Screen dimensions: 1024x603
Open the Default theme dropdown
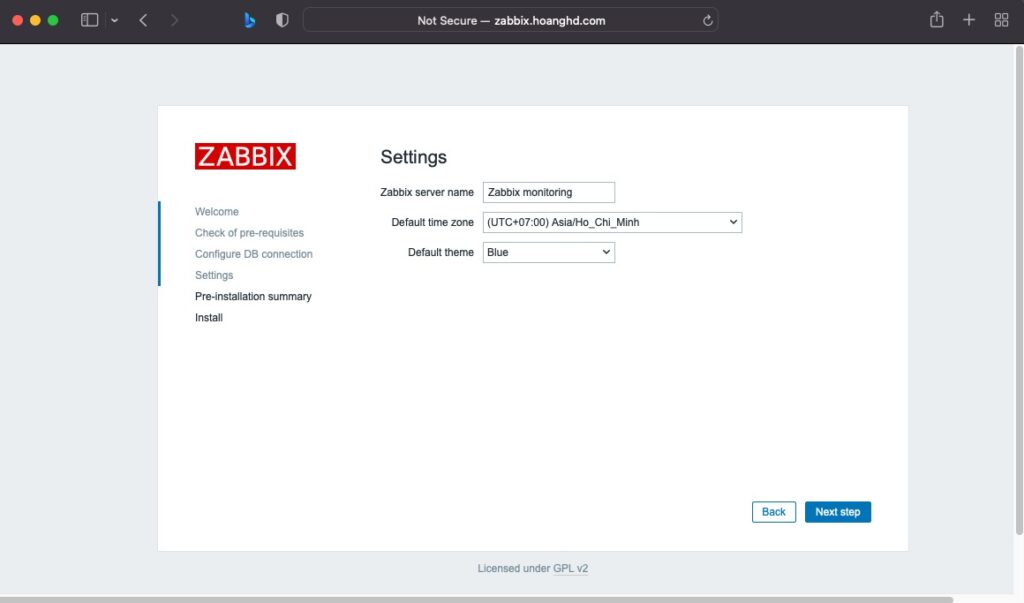click(x=549, y=252)
